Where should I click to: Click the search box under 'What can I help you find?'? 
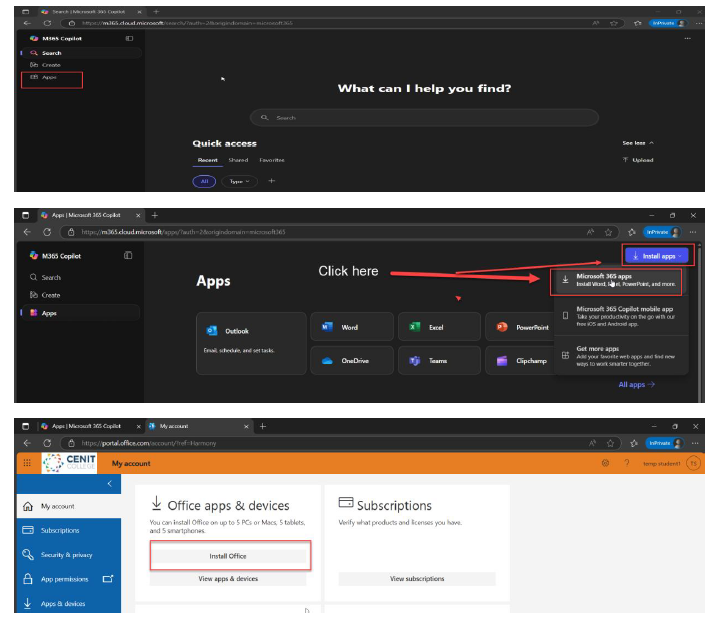(x=424, y=118)
